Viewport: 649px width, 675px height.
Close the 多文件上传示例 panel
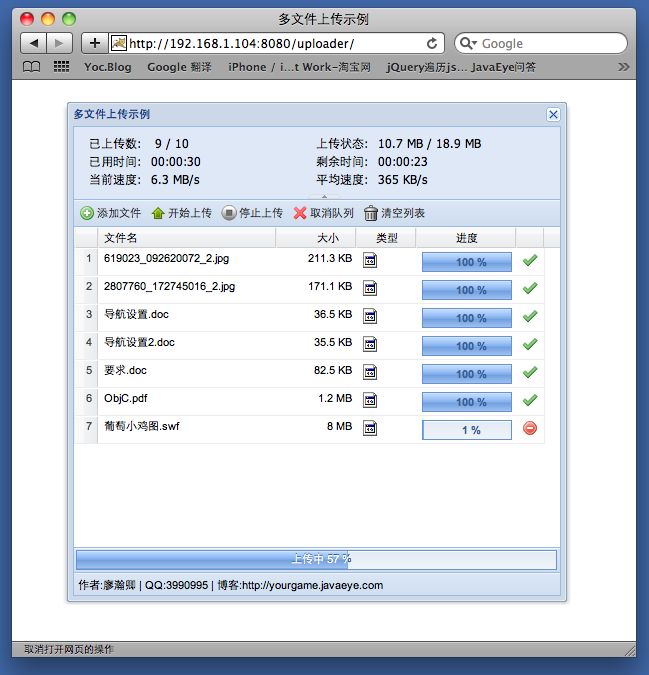[553, 115]
